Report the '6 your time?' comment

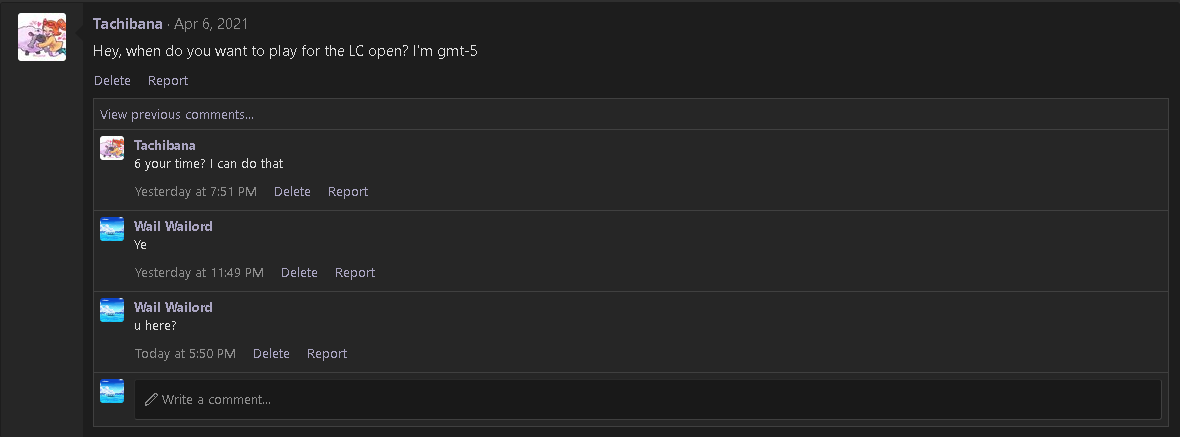(348, 191)
